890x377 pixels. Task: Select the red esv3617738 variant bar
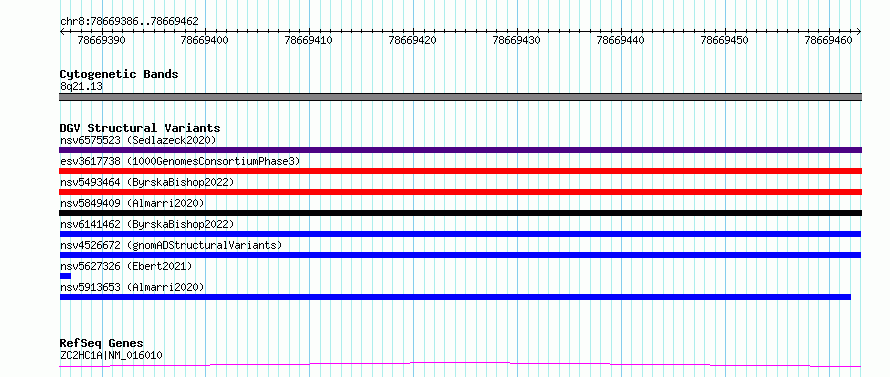click(460, 171)
